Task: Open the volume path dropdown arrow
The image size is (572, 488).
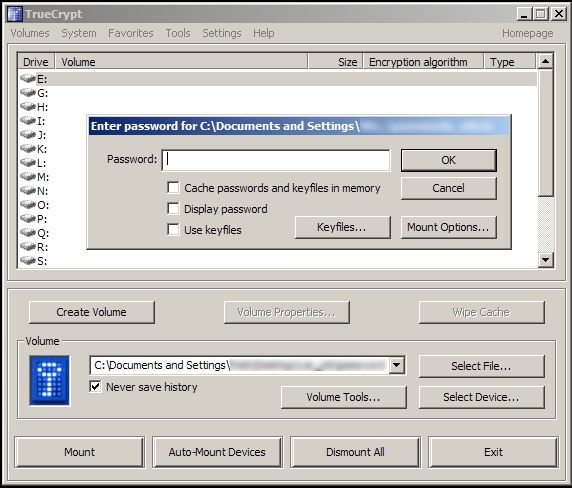Action: click(397, 365)
